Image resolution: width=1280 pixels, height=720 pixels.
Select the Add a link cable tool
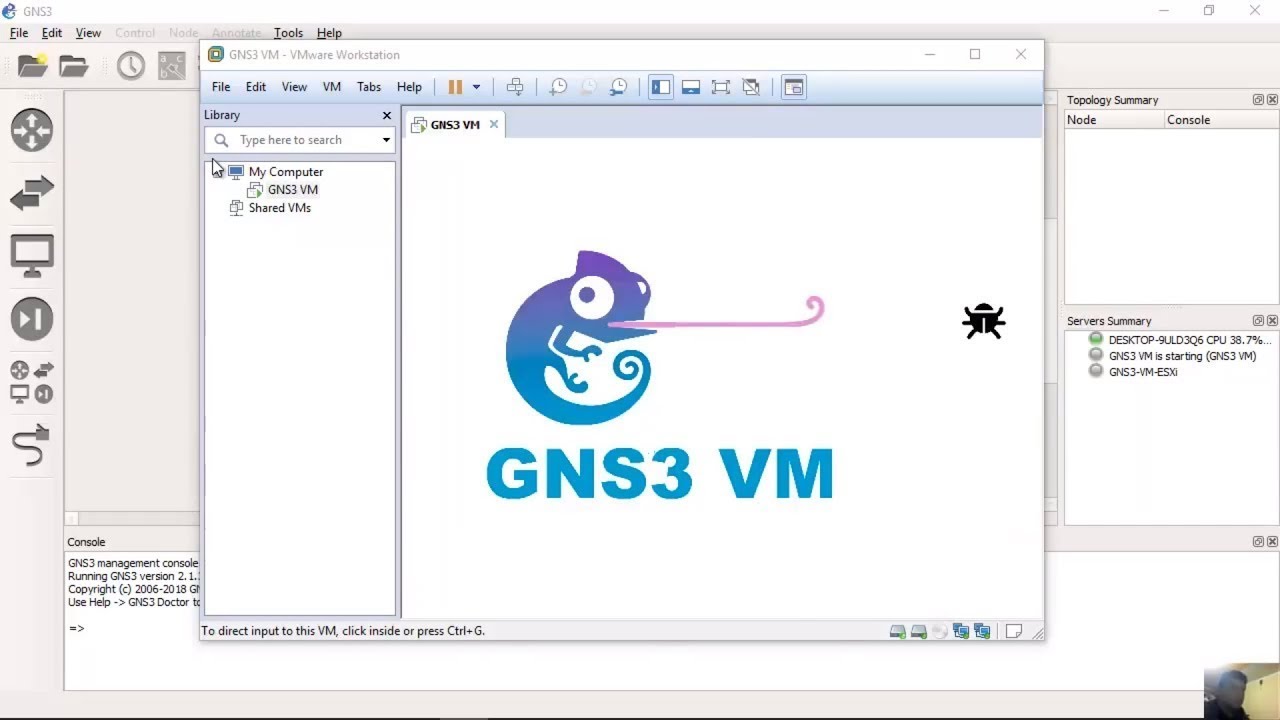click(32, 445)
